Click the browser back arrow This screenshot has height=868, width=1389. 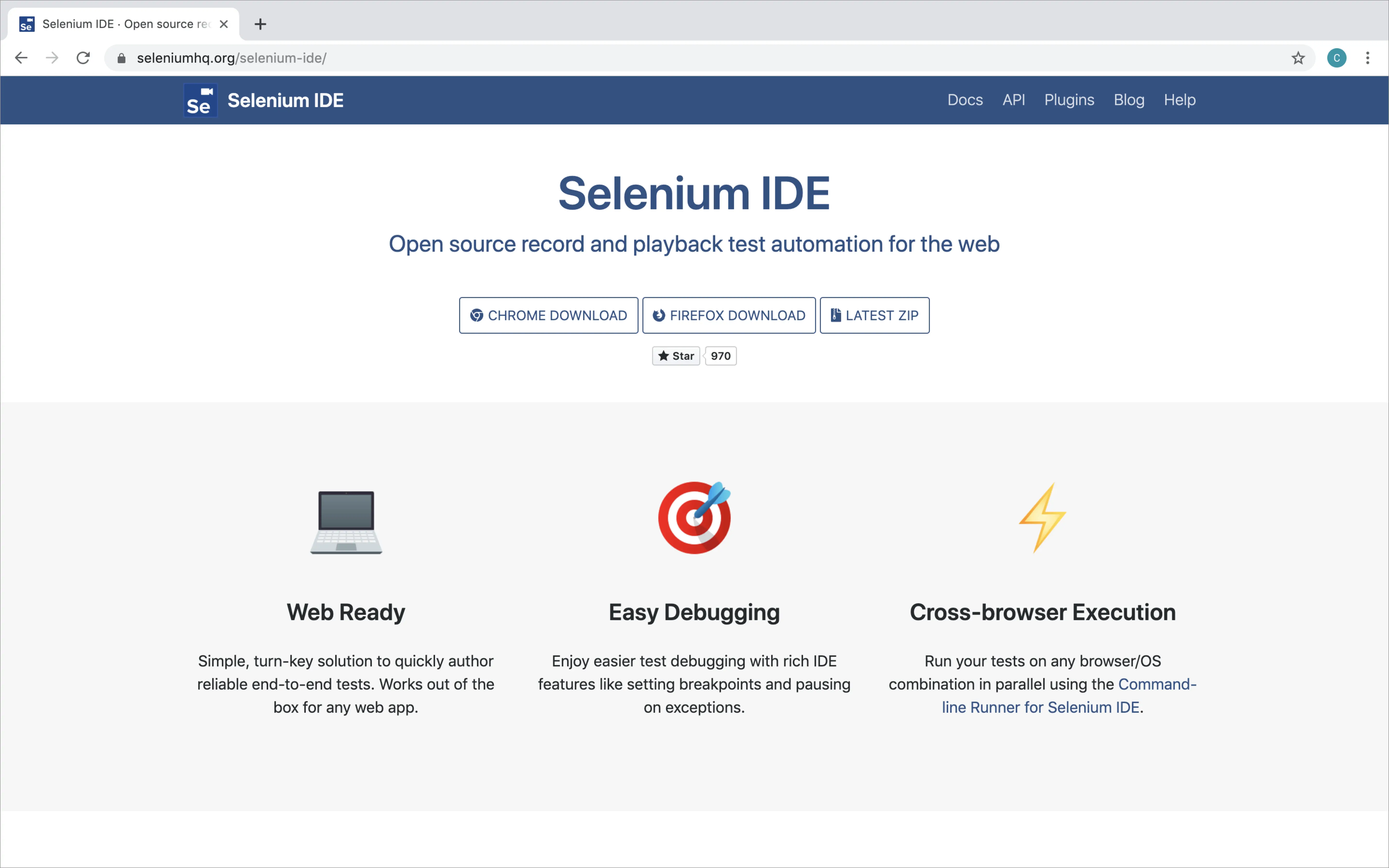click(21, 58)
